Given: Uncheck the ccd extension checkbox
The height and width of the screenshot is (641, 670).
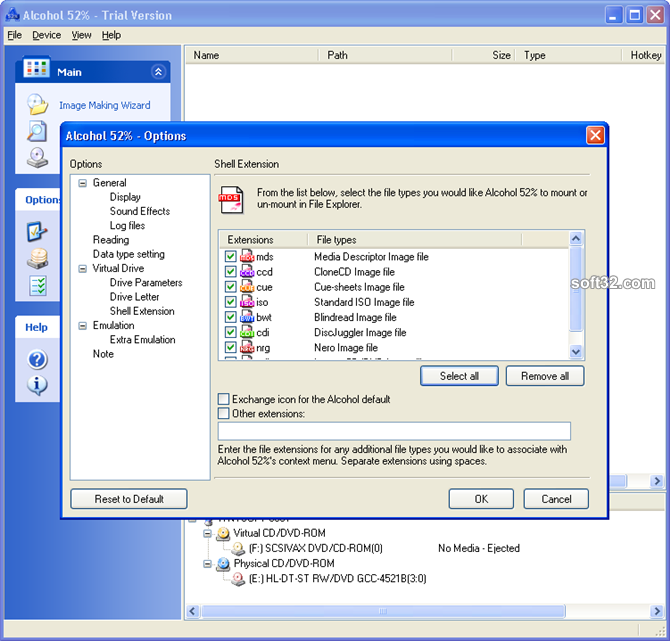Looking at the screenshot, I should pos(230,271).
